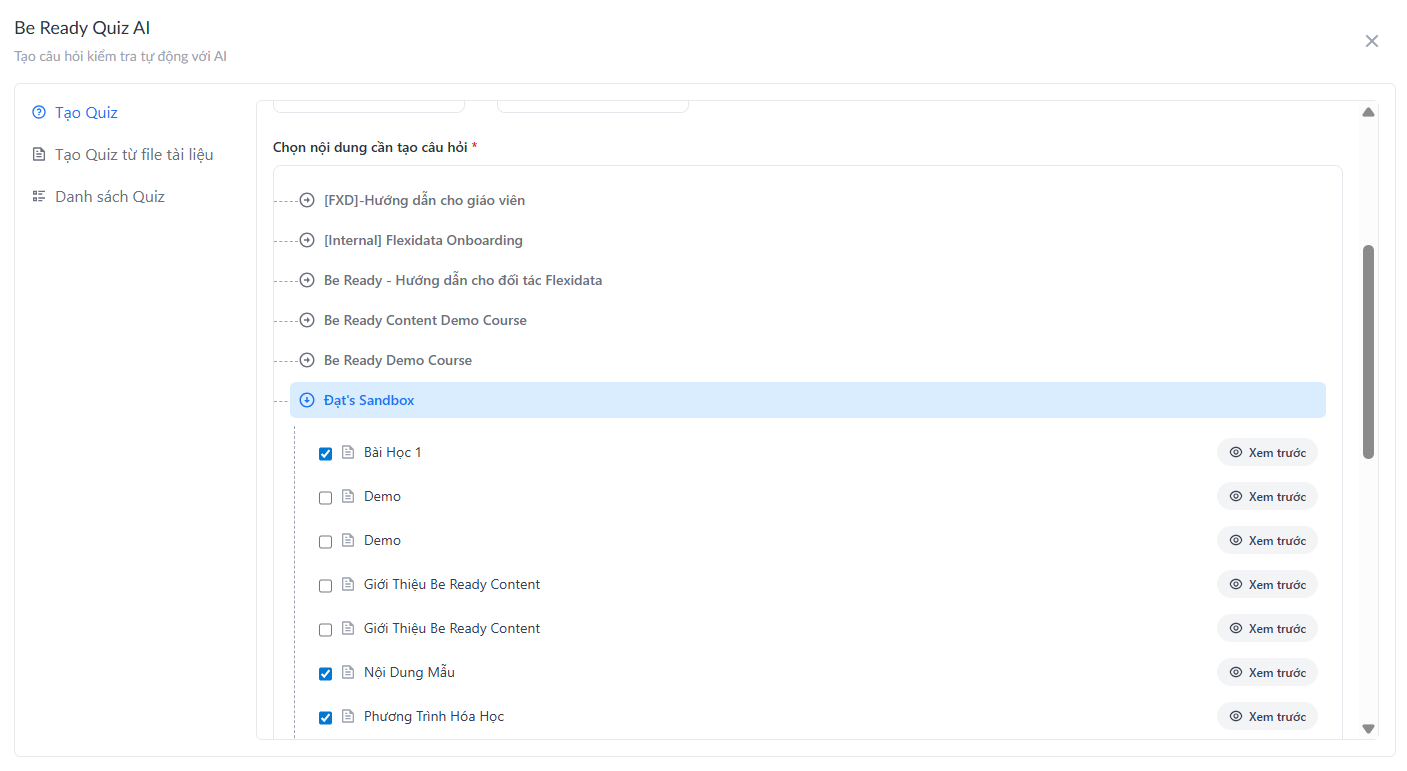Click the scrollbar down arrow

click(1368, 729)
